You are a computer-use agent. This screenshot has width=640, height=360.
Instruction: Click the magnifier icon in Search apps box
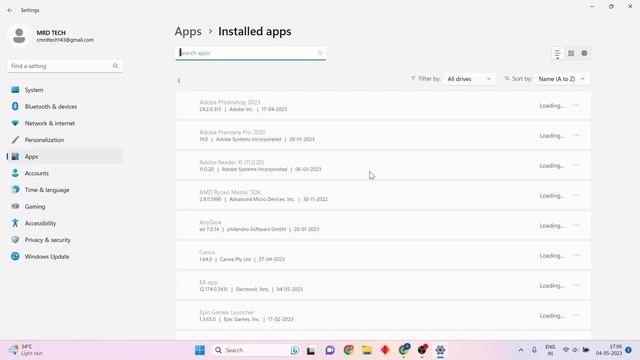pos(320,53)
